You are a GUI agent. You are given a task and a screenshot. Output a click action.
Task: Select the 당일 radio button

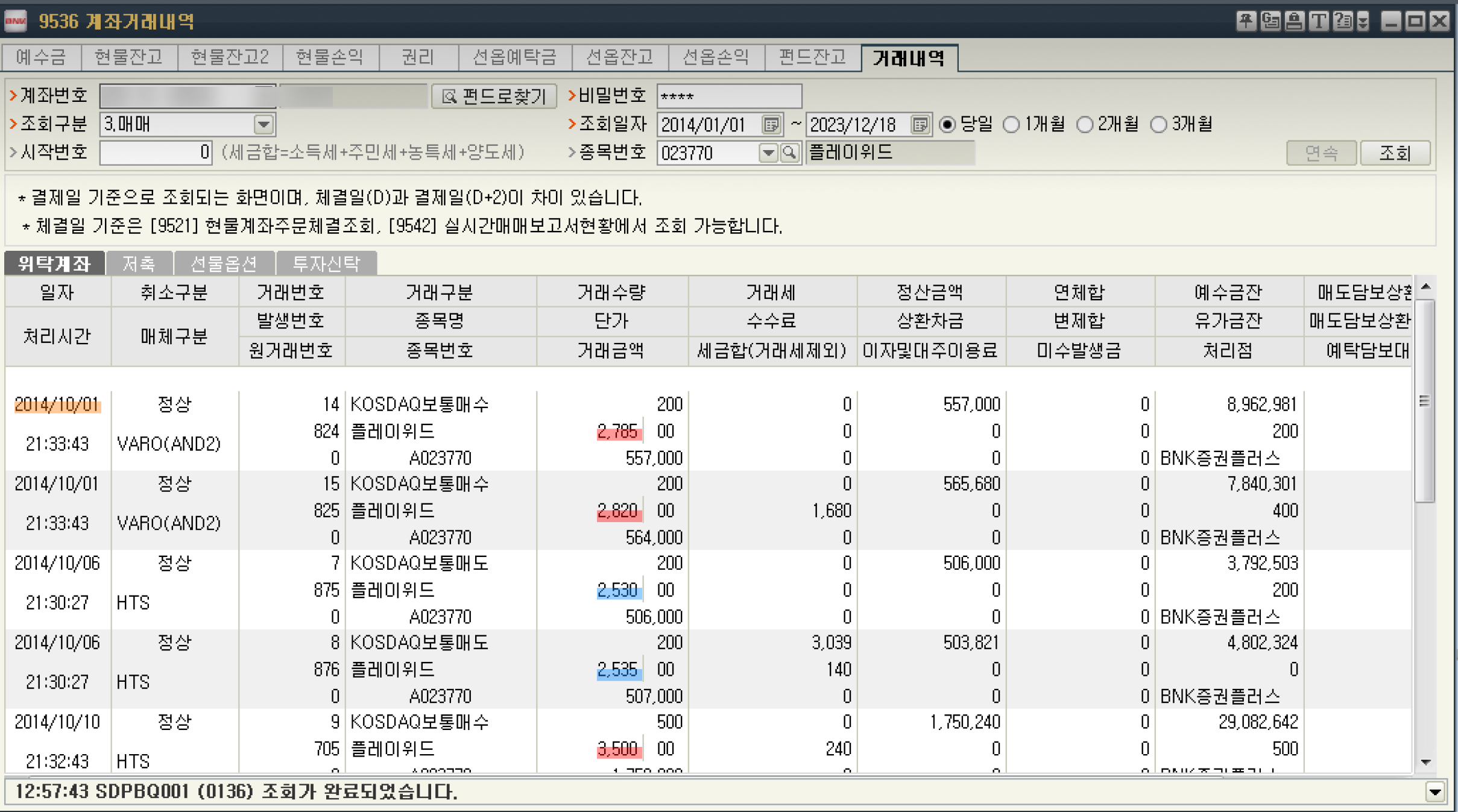[947, 125]
